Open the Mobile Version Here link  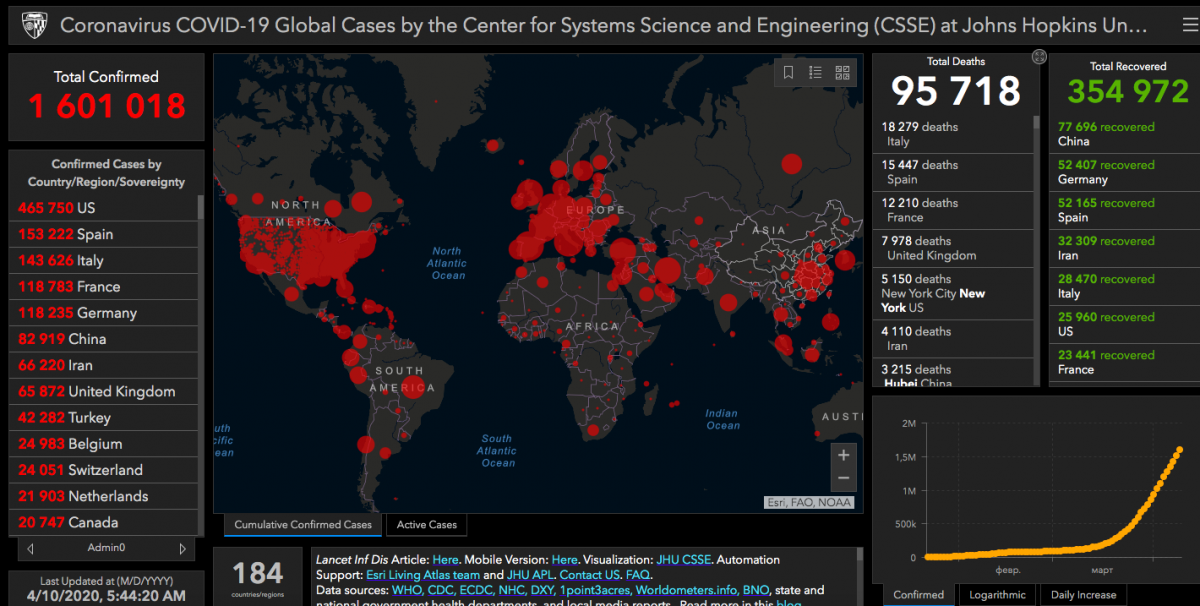coord(564,559)
